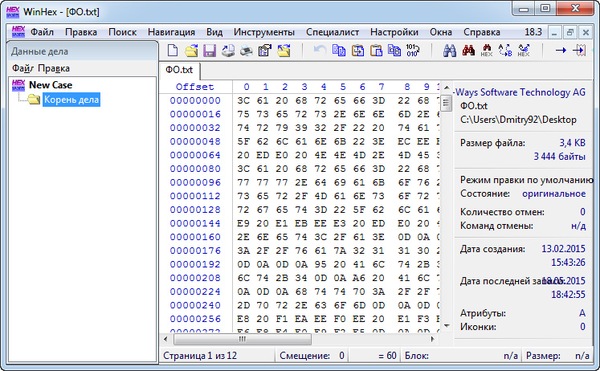
Task: Click the horizontal scrollbar left arrow
Action: click(166, 339)
